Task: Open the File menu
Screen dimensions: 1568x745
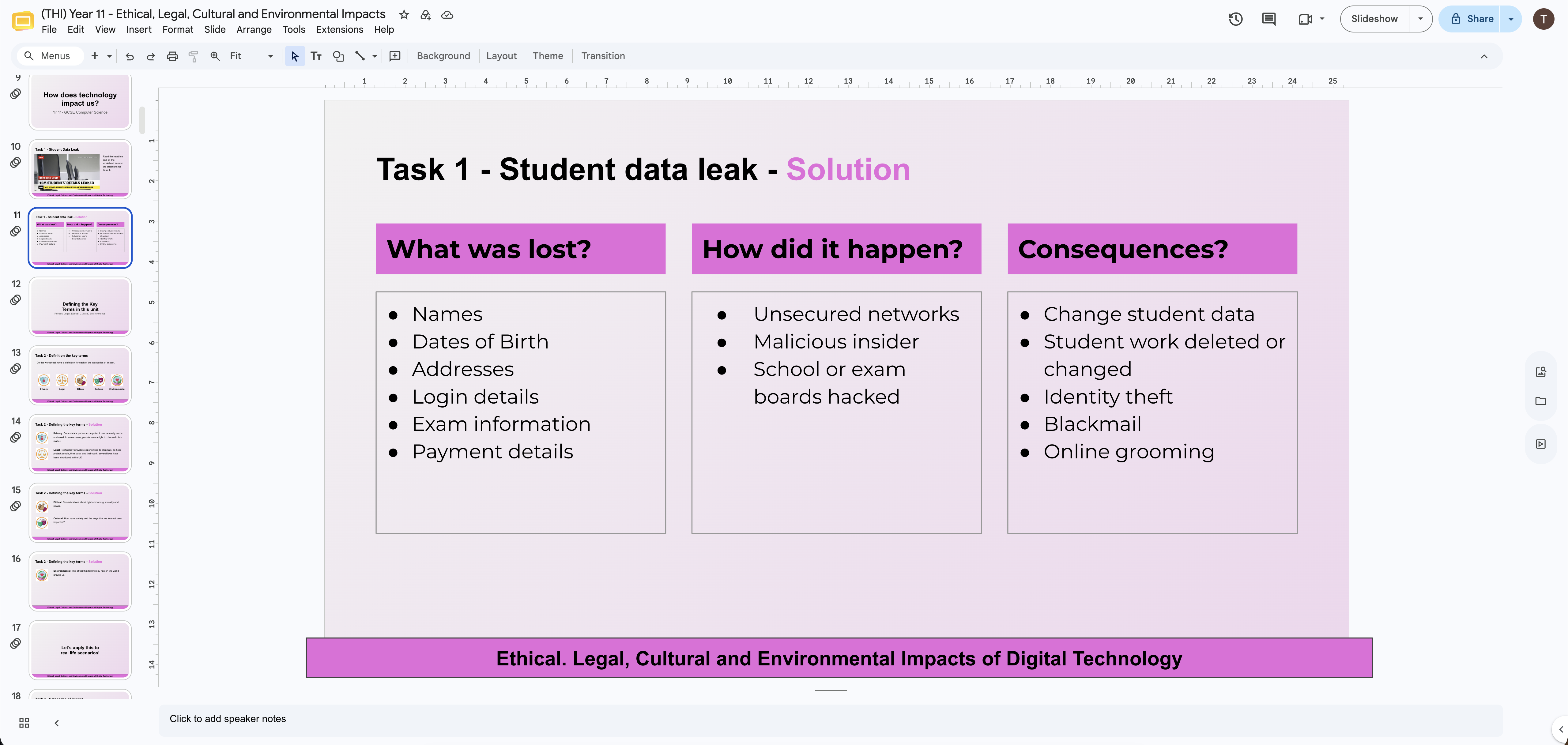Action: (49, 29)
